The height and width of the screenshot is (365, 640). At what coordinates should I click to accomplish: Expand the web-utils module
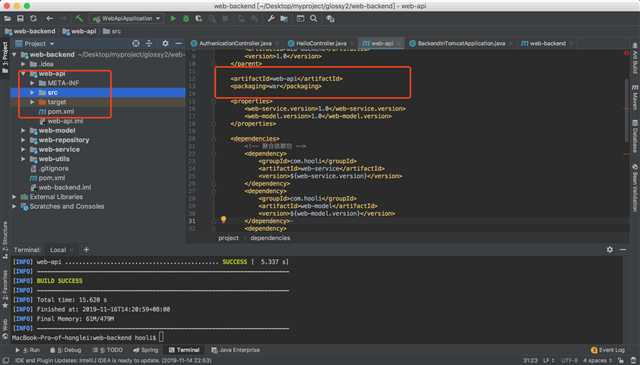click(x=23, y=159)
